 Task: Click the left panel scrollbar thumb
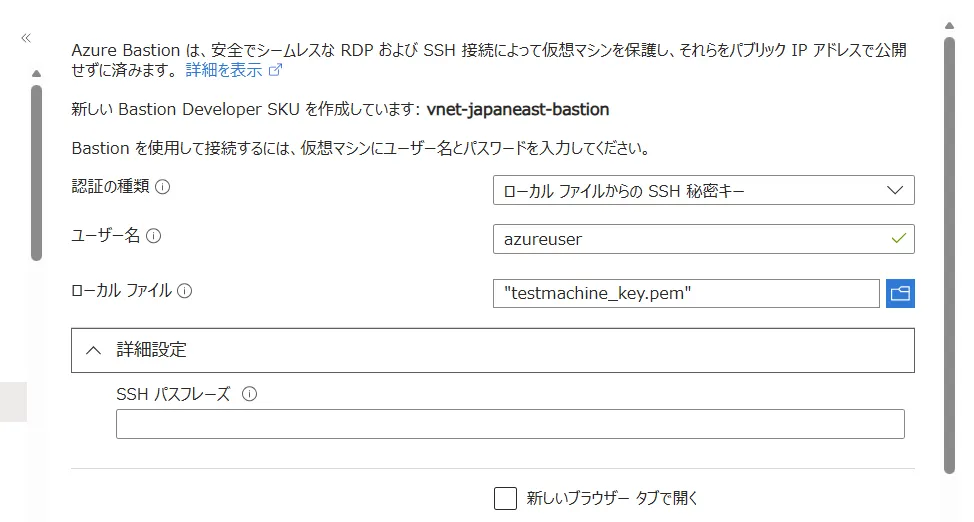click(x=36, y=170)
